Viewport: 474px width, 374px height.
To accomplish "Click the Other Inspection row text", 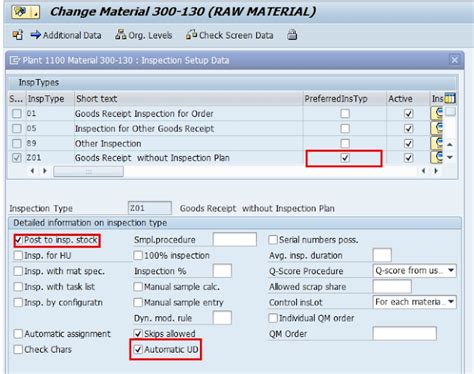I will tap(108, 144).
